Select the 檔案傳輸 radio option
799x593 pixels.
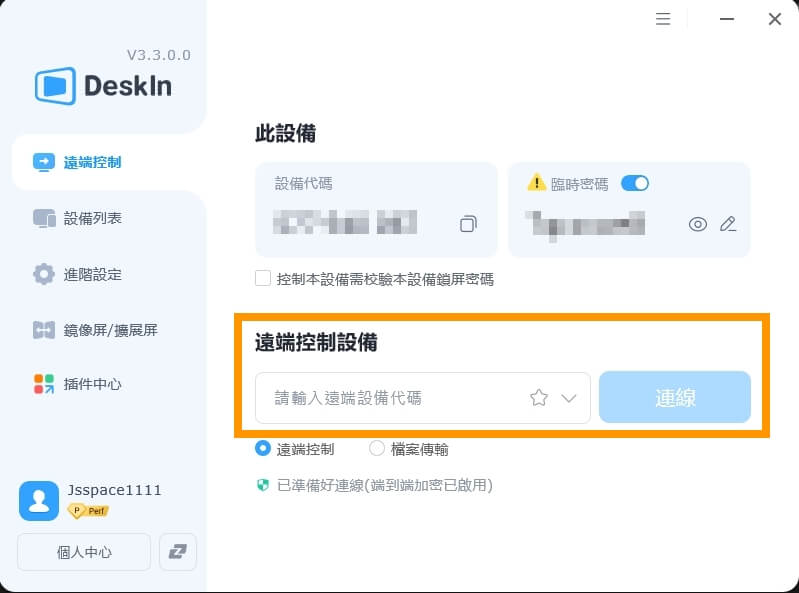click(377, 449)
